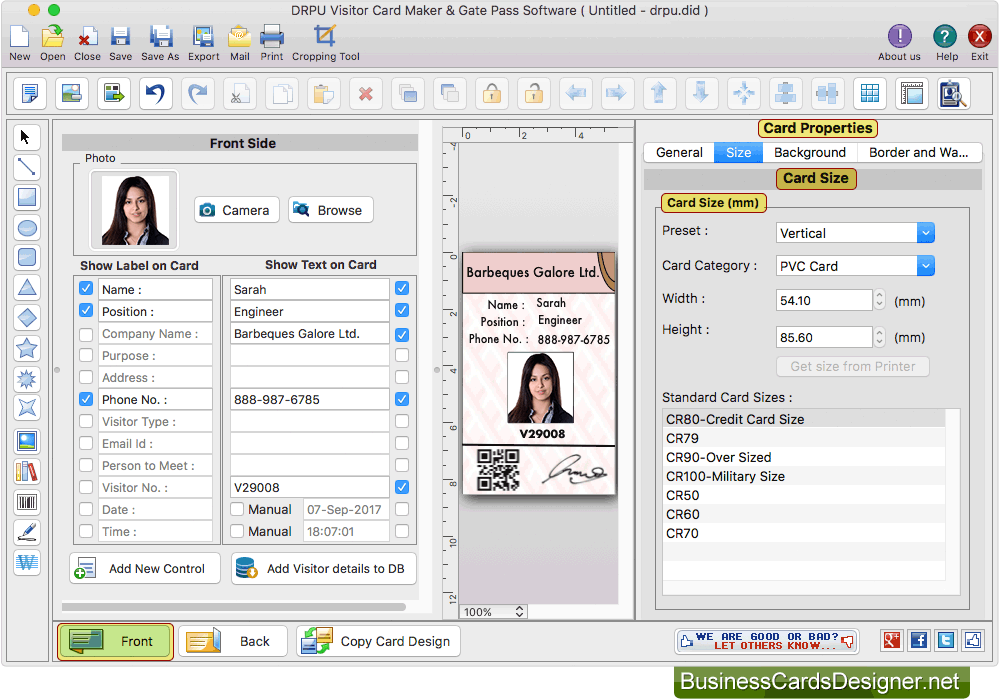Toggle the Phone No. label checkbox
Image resolution: width=999 pixels, height=699 pixels.
point(86,399)
